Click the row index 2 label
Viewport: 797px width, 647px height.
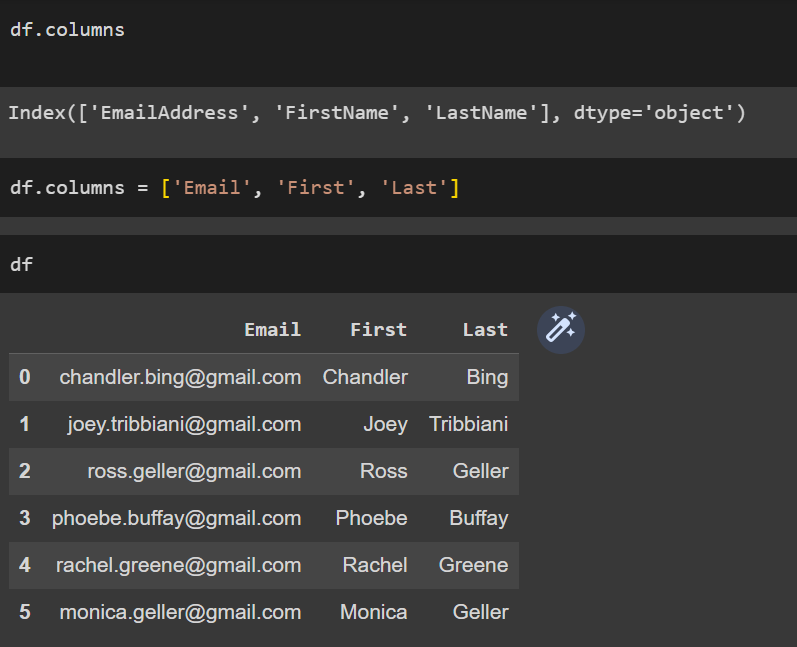[25, 471]
